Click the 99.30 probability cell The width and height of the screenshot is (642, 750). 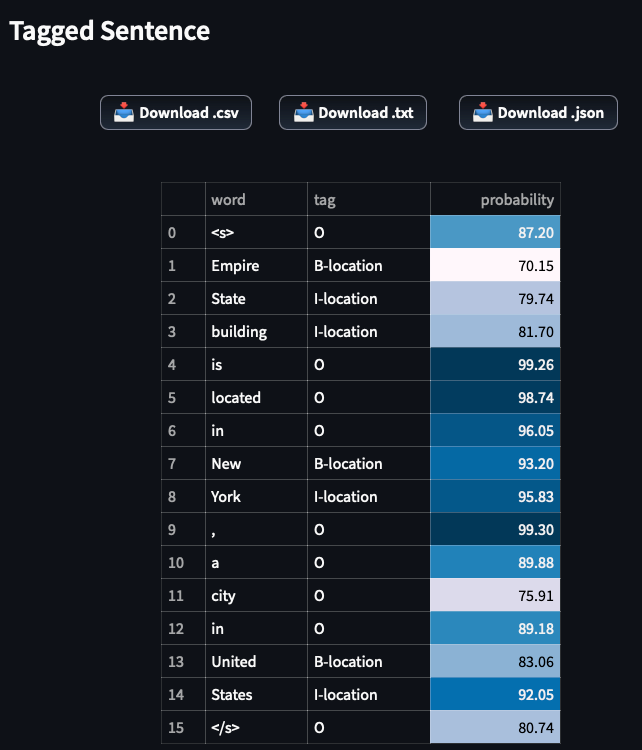point(495,530)
